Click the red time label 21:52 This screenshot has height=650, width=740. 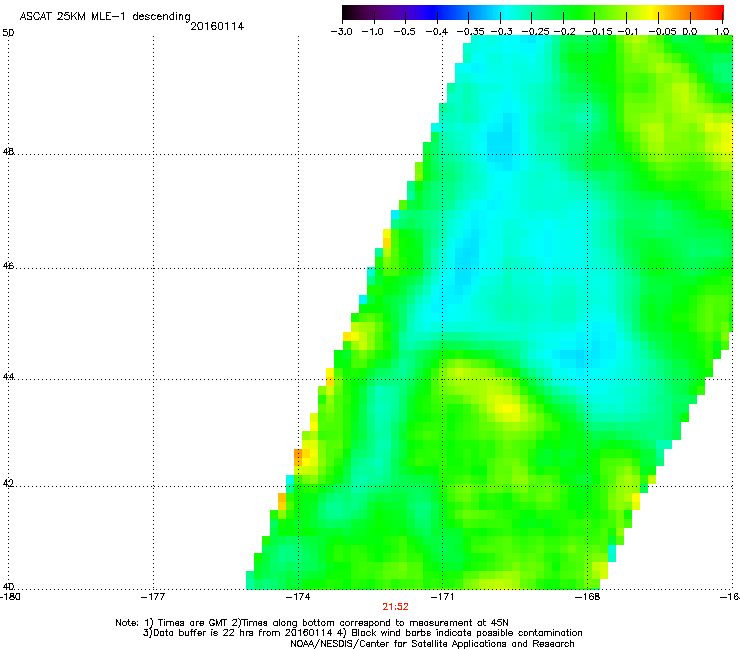395,607
